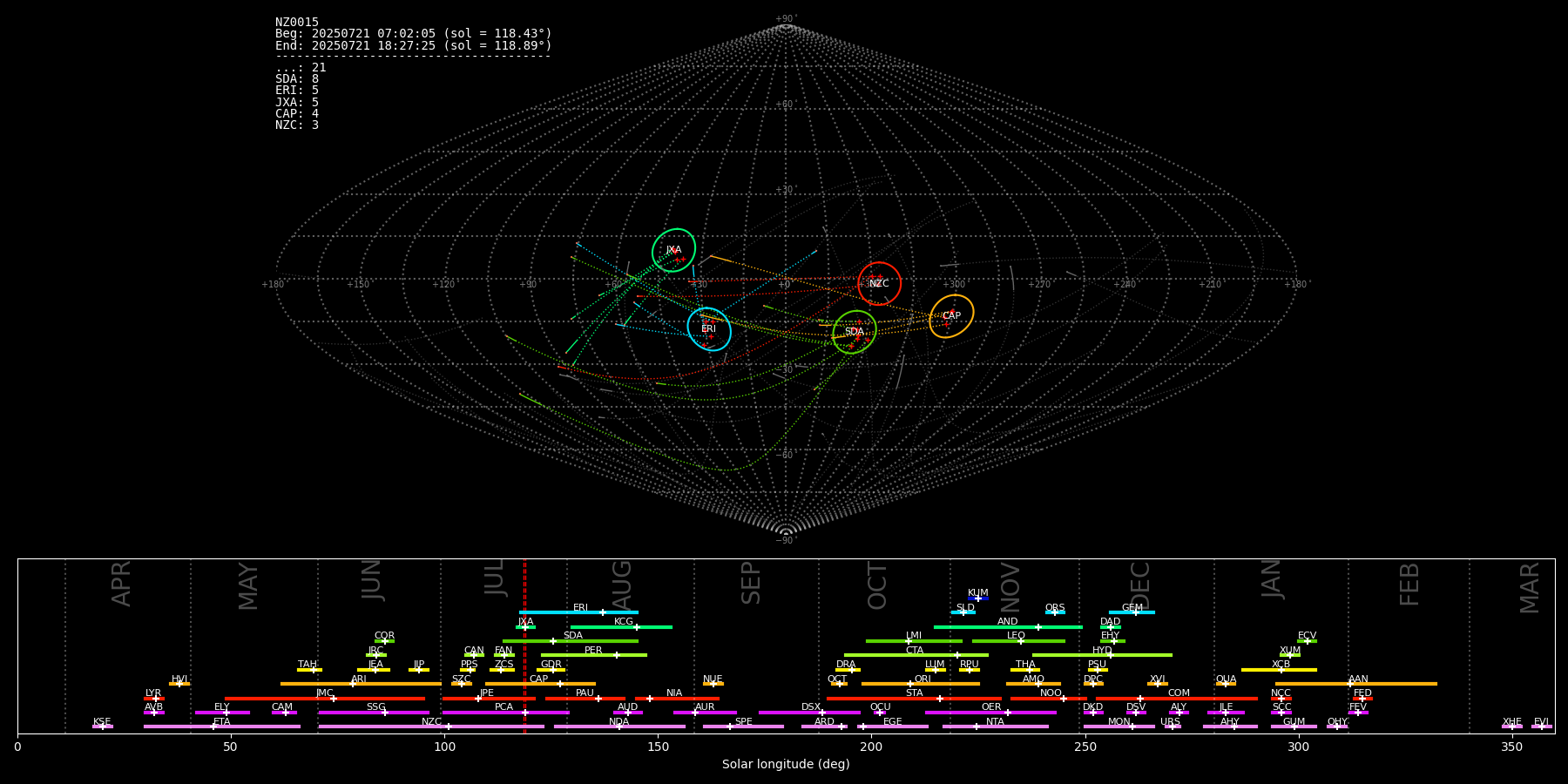
Task: Click the QUA shower label in timeline
Action: click(x=1227, y=679)
